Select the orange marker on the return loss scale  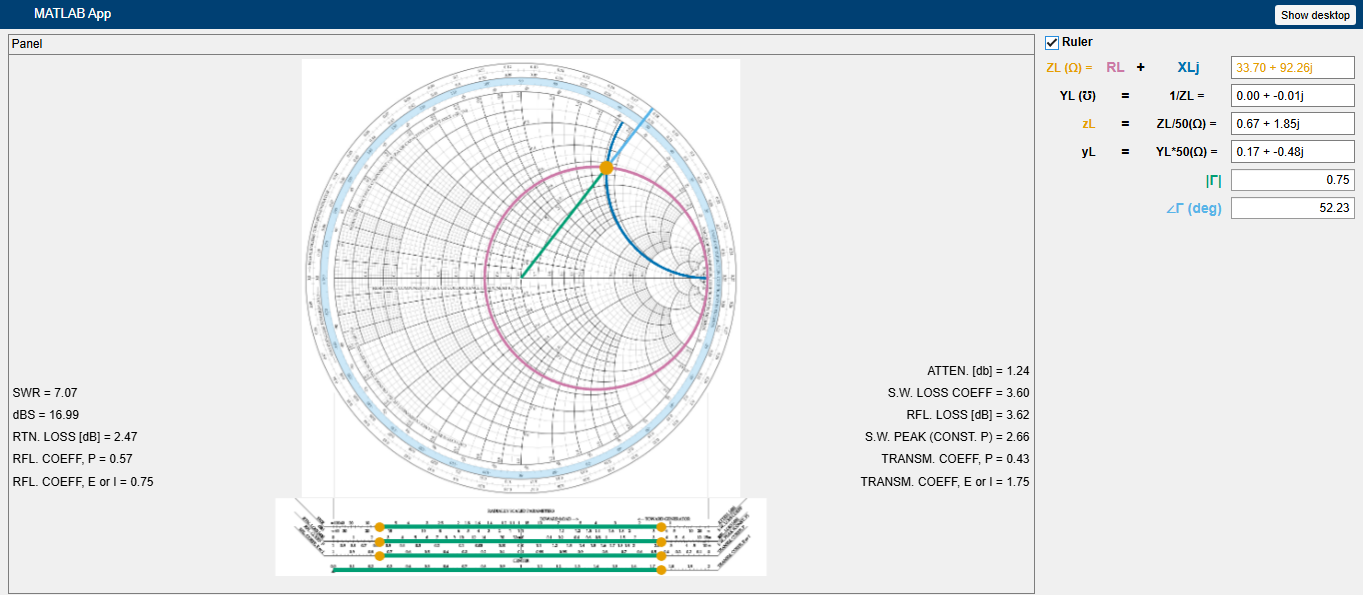[380, 541]
